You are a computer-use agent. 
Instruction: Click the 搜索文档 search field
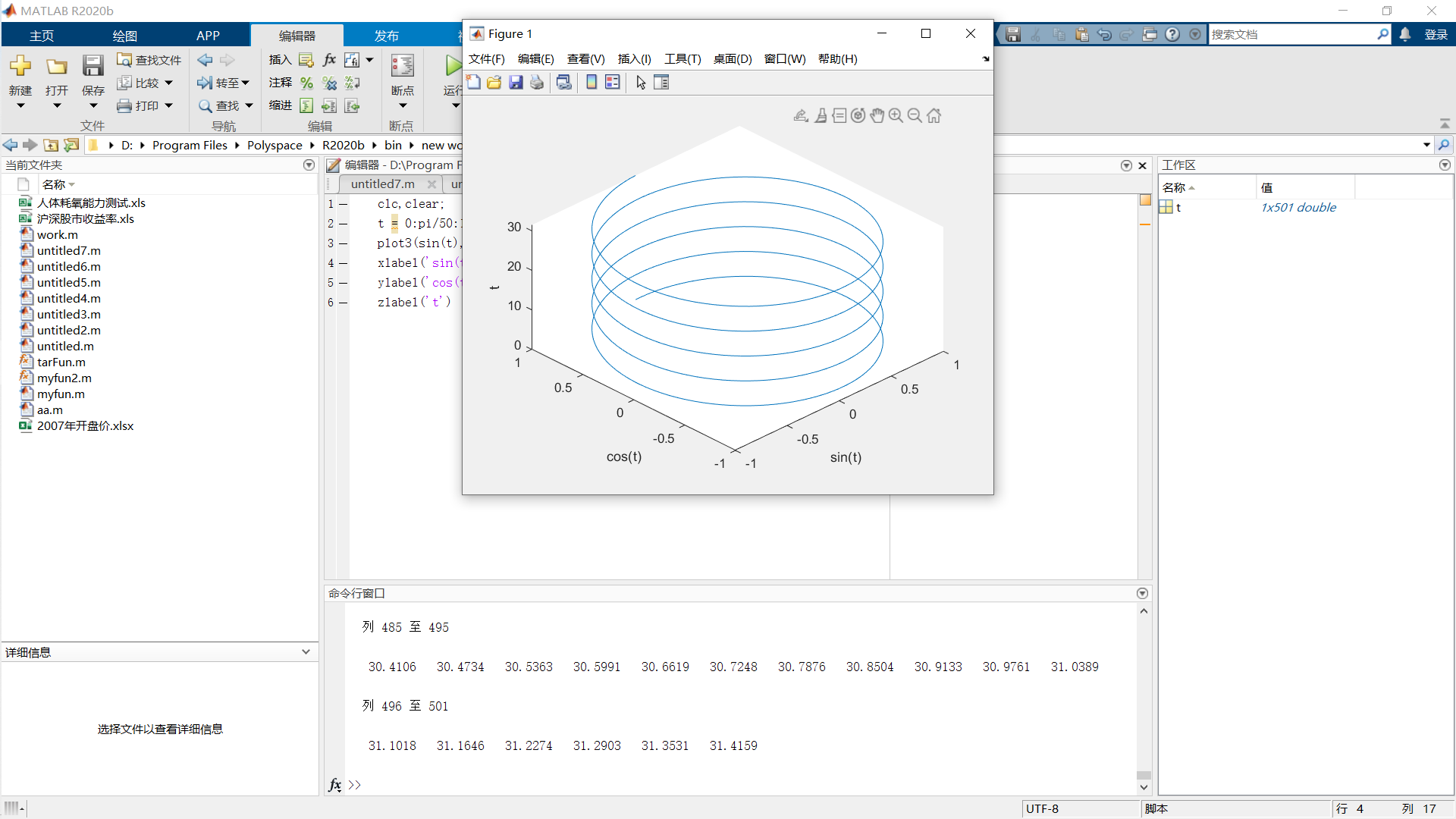click(1291, 35)
